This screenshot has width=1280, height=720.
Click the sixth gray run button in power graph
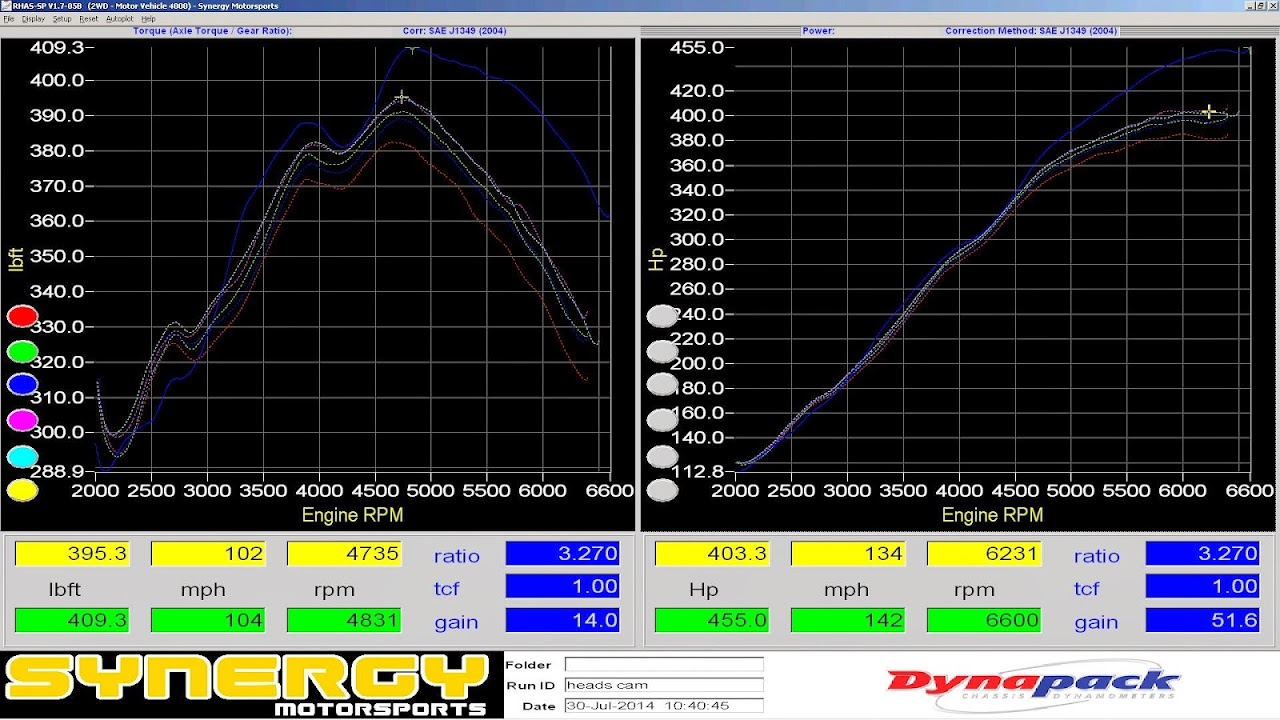click(662, 490)
